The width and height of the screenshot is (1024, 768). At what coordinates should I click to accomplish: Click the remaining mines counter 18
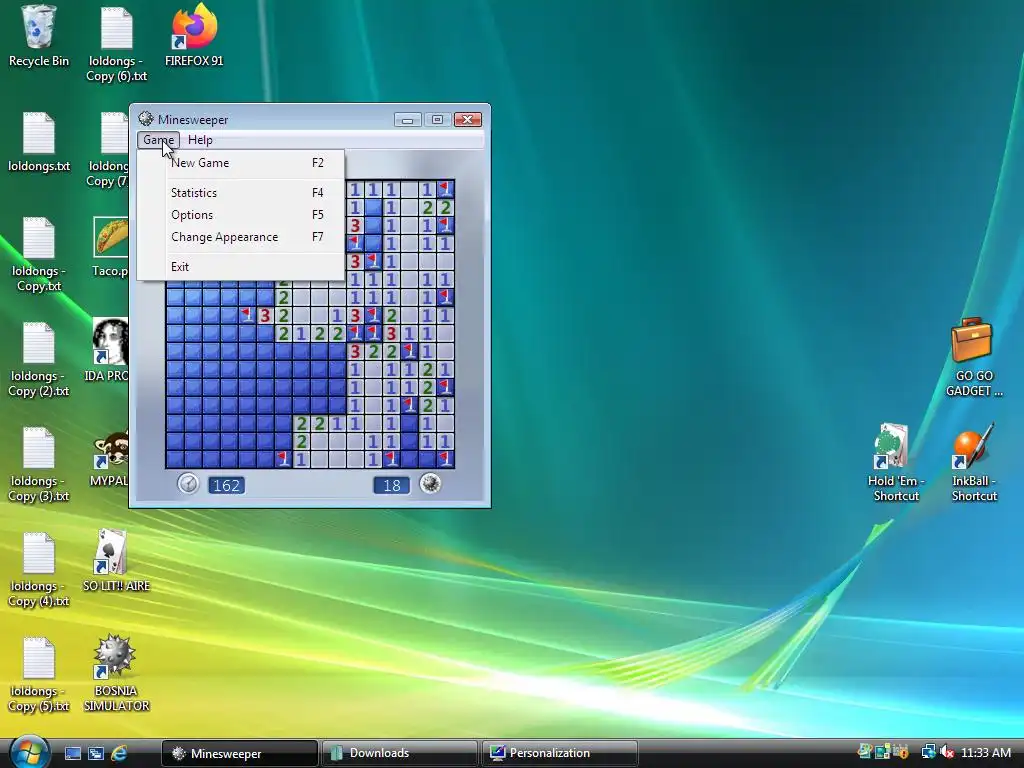point(391,485)
